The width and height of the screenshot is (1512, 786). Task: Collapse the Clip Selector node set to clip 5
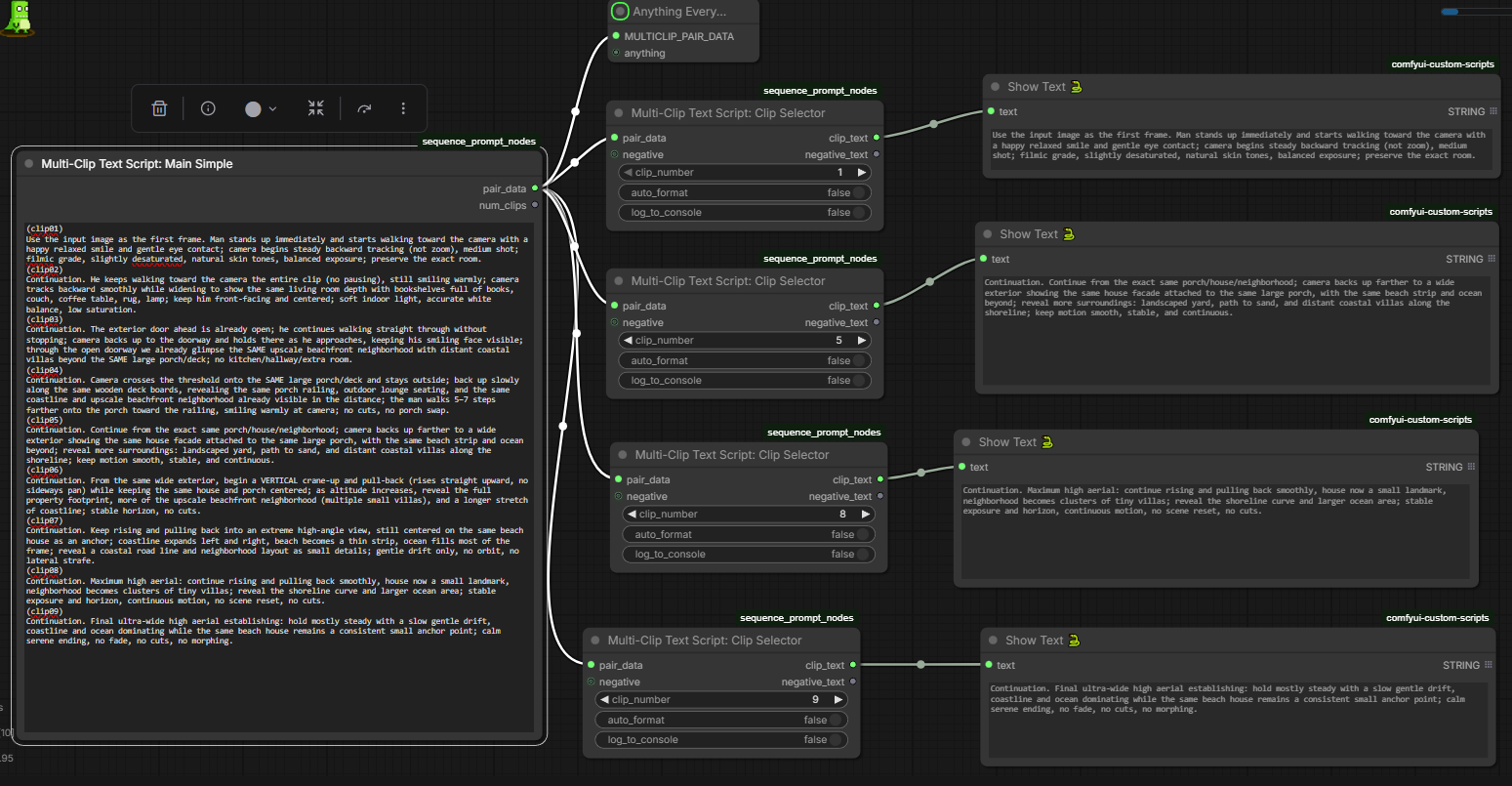(x=620, y=281)
